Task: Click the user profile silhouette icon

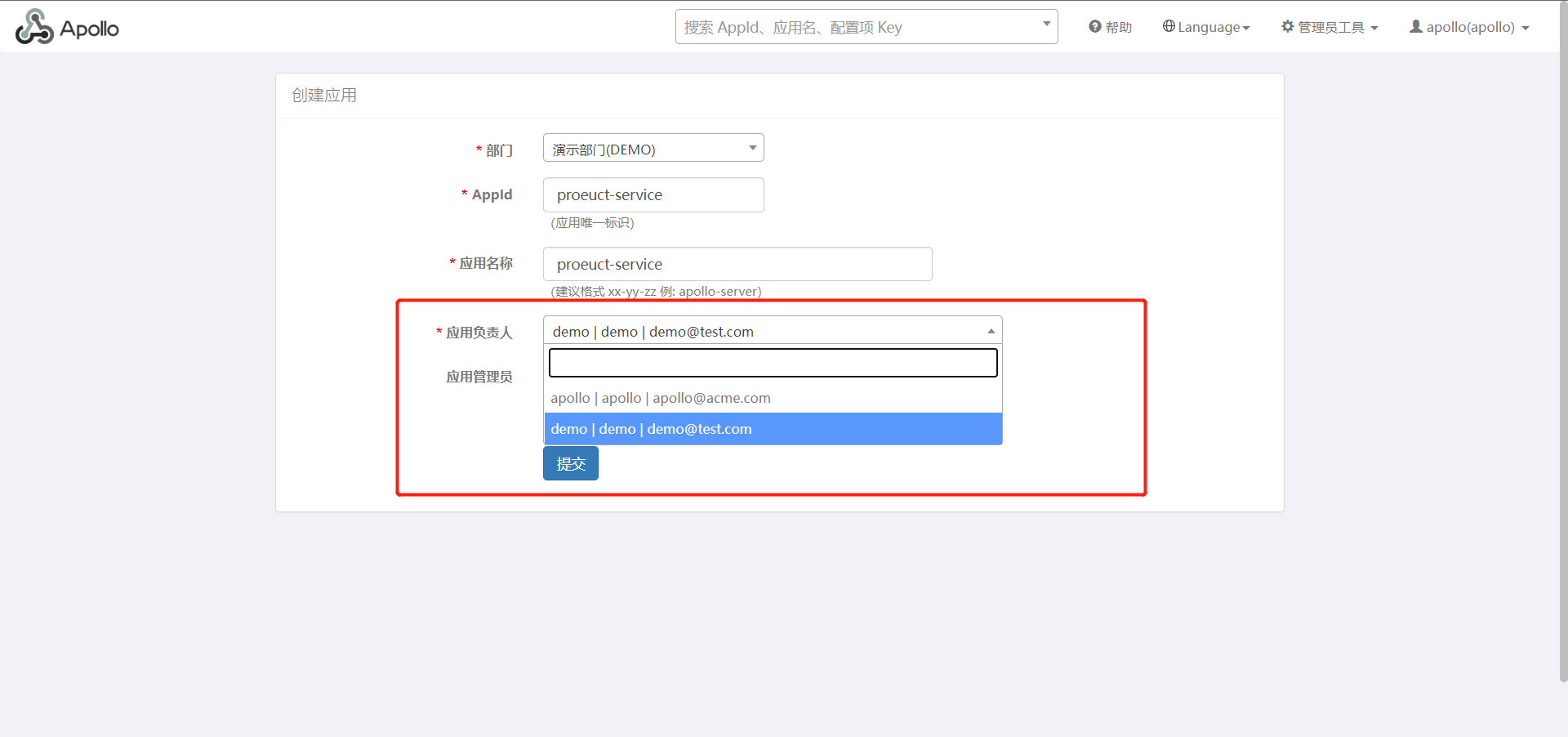Action: [1416, 26]
